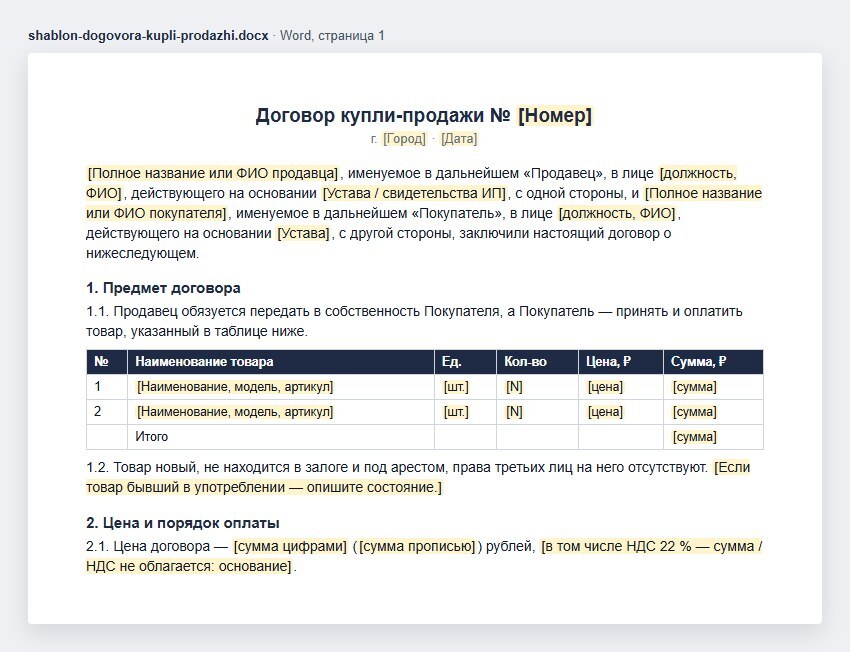Click the 'Word, страница 1' label

coord(332,36)
